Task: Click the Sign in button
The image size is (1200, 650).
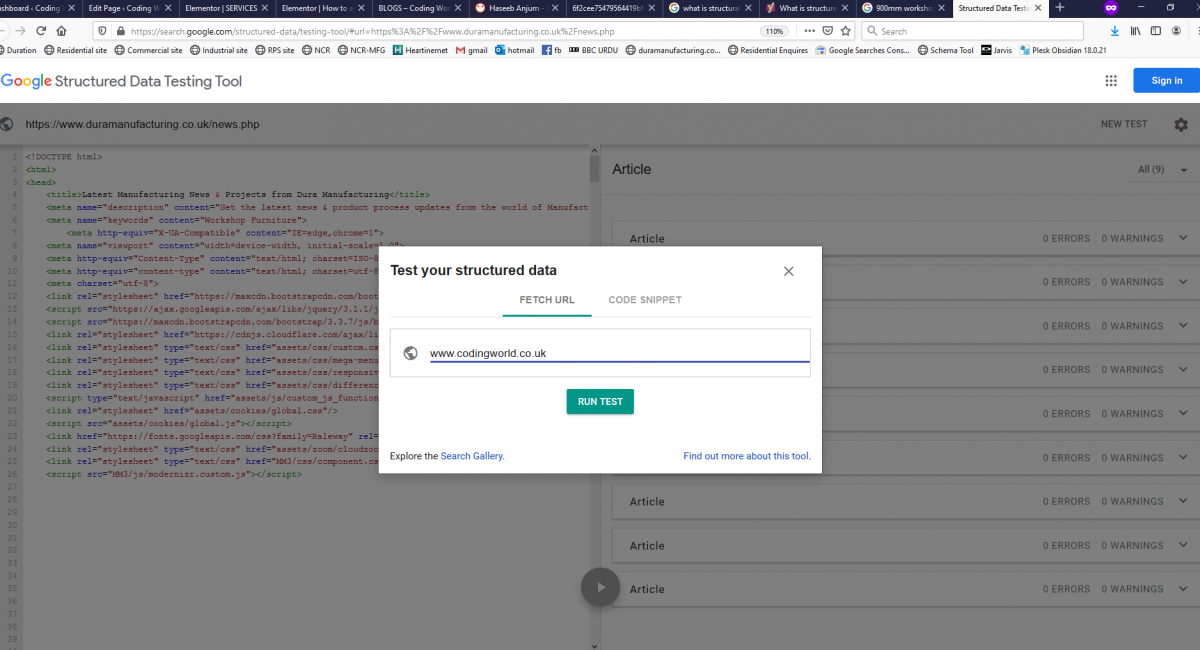Action: (x=1166, y=81)
